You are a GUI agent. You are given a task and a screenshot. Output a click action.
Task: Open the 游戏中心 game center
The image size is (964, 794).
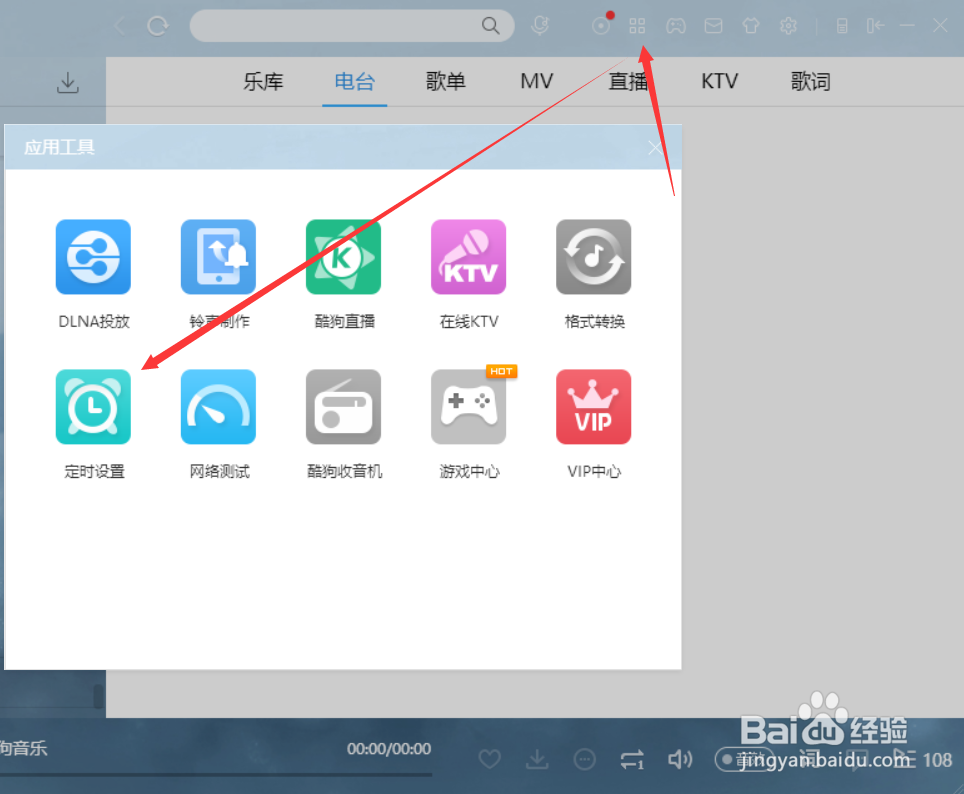tap(468, 407)
